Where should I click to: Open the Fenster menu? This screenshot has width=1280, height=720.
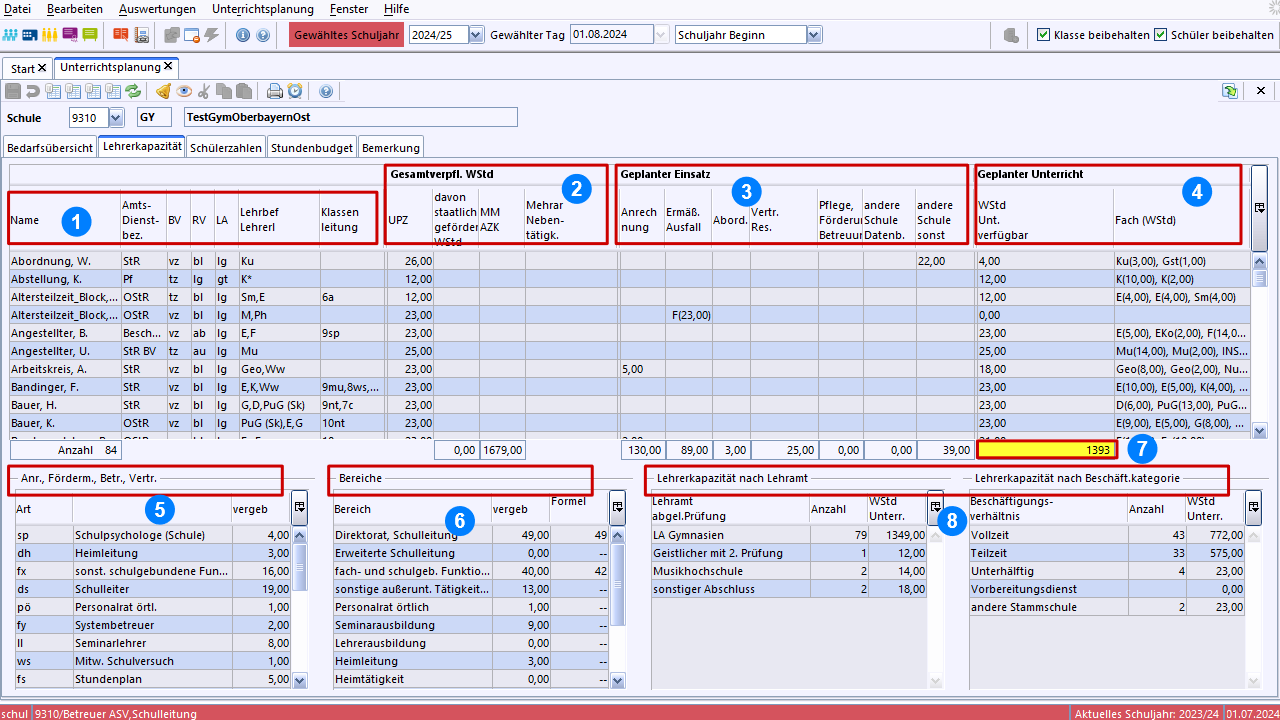(349, 8)
